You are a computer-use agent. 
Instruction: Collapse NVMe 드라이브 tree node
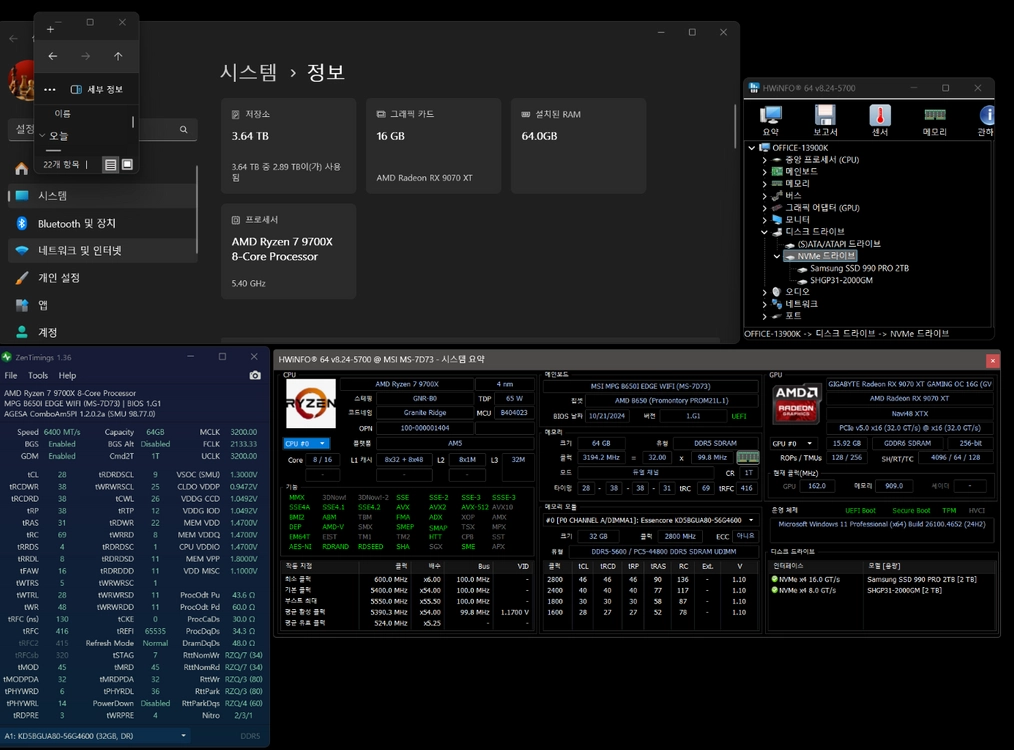(x=777, y=256)
